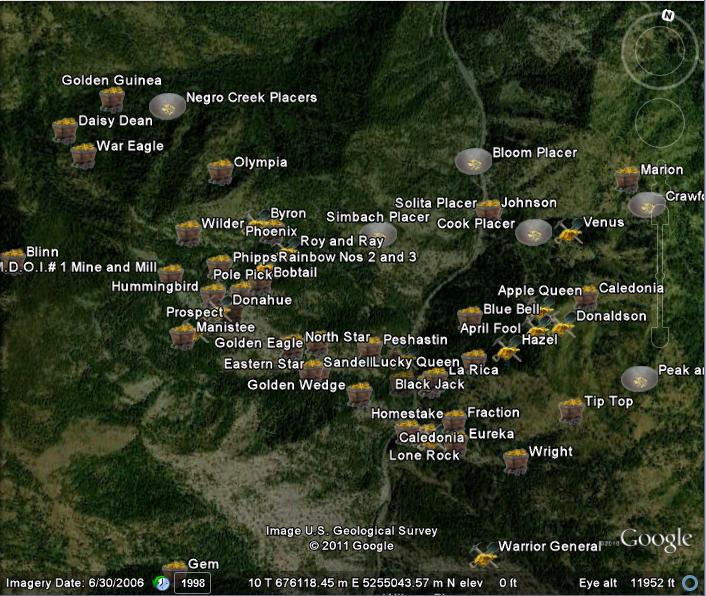Click the Bobtail placemark label
Viewport: 706px width, 596px height.
[295, 272]
